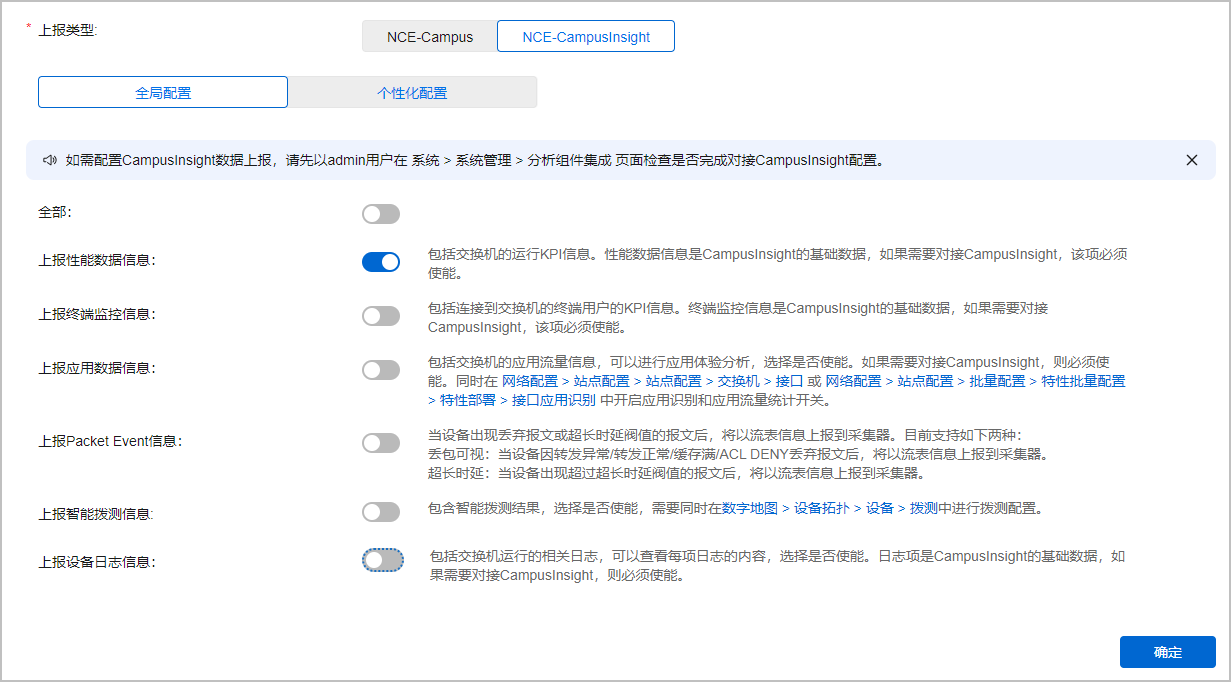The image size is (1231, 682).
Task: Click the 上报类型 field label
Action: click(67, 30)
